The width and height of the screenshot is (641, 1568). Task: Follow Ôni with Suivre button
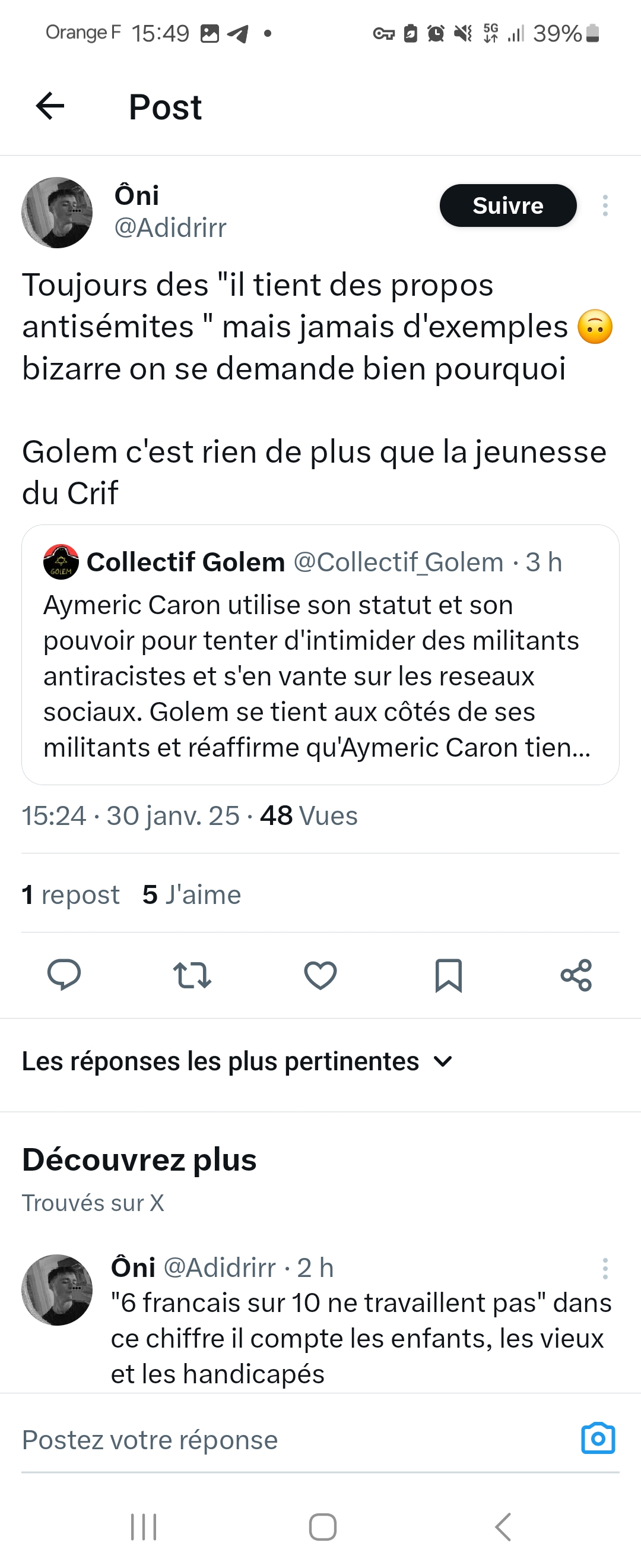pyautogui.click(x=508, y=206)
